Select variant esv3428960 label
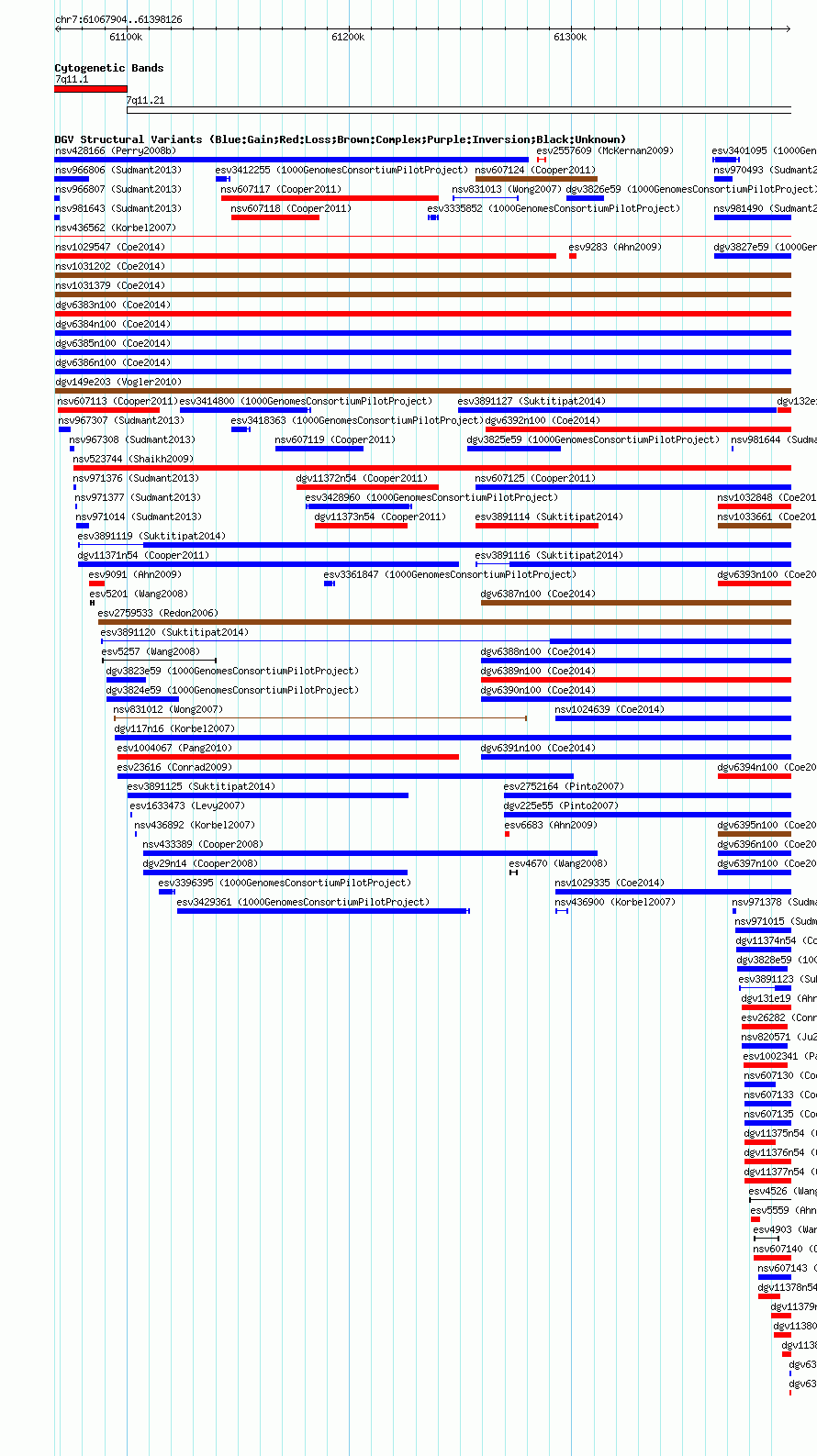 tap(431, 497)
